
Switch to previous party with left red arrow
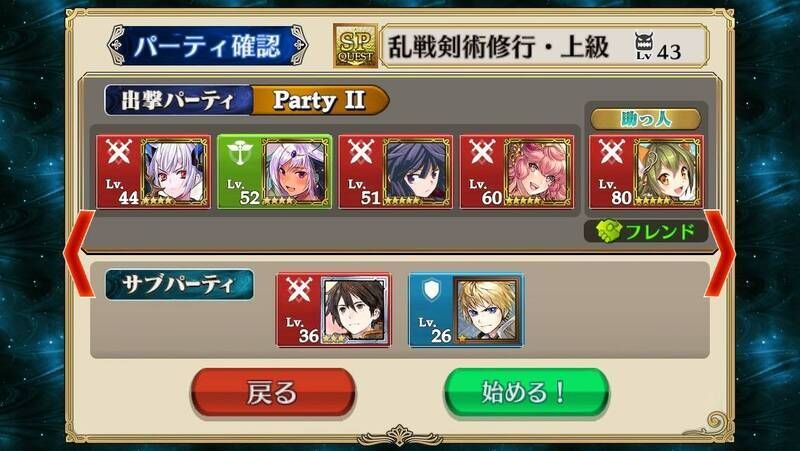click(79, 253)
